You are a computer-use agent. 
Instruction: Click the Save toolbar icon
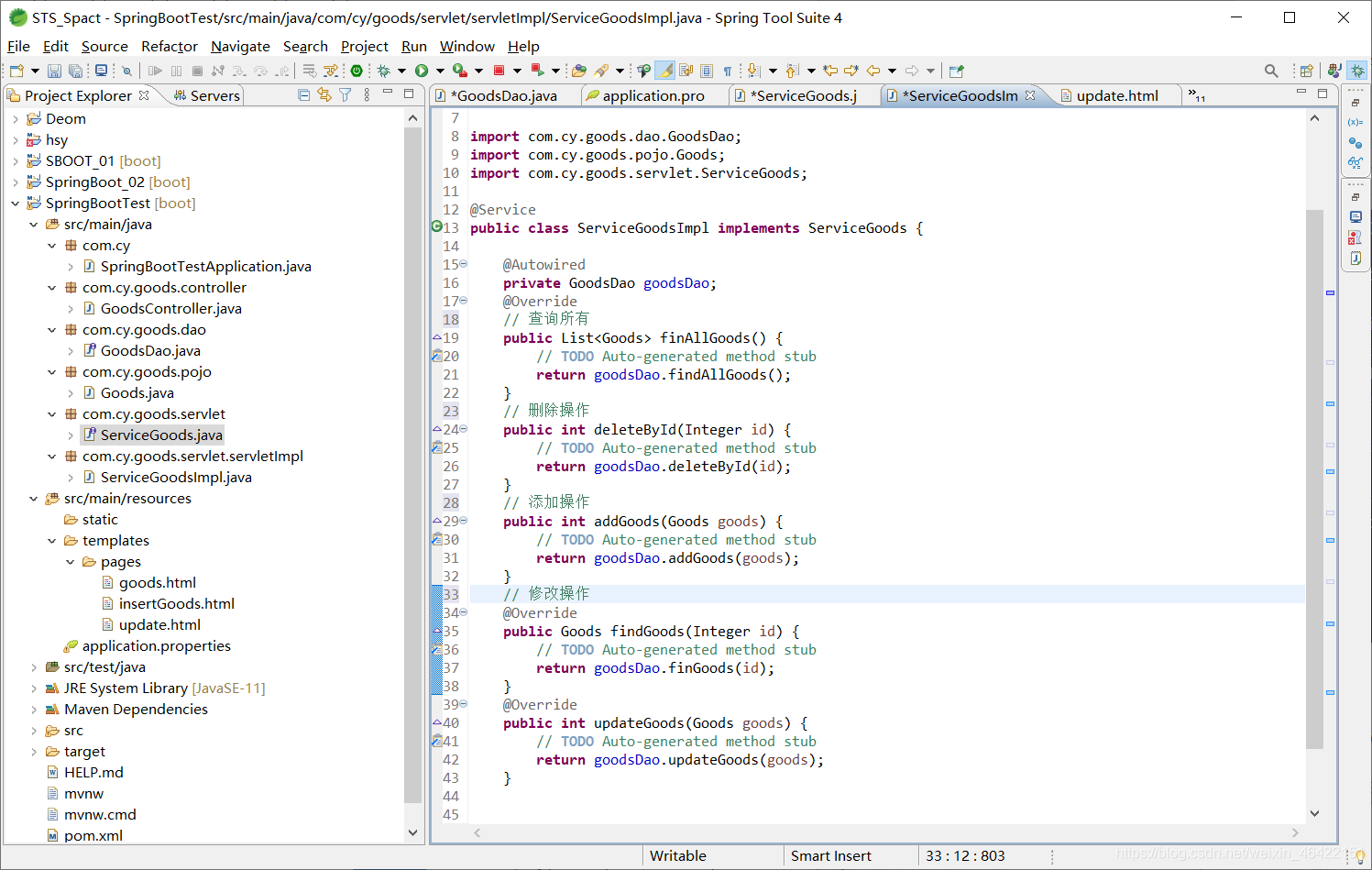coord(54,71)
